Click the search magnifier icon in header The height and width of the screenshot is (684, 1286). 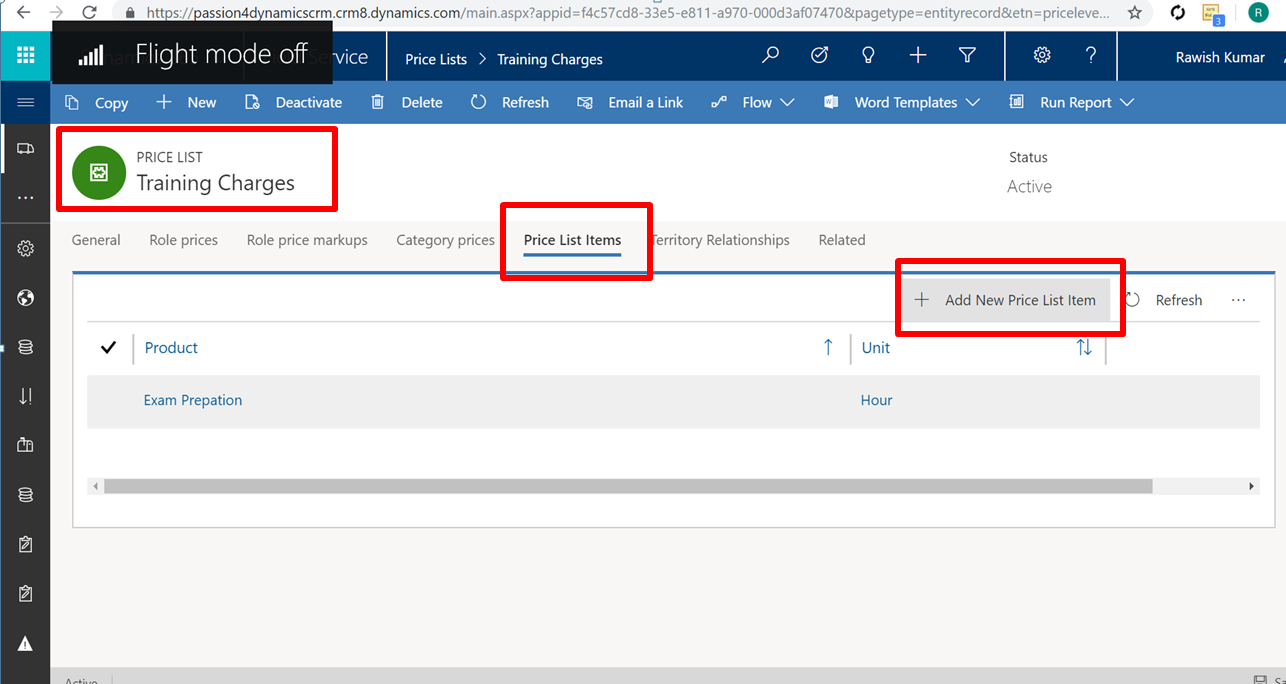[x=770, y=56]
